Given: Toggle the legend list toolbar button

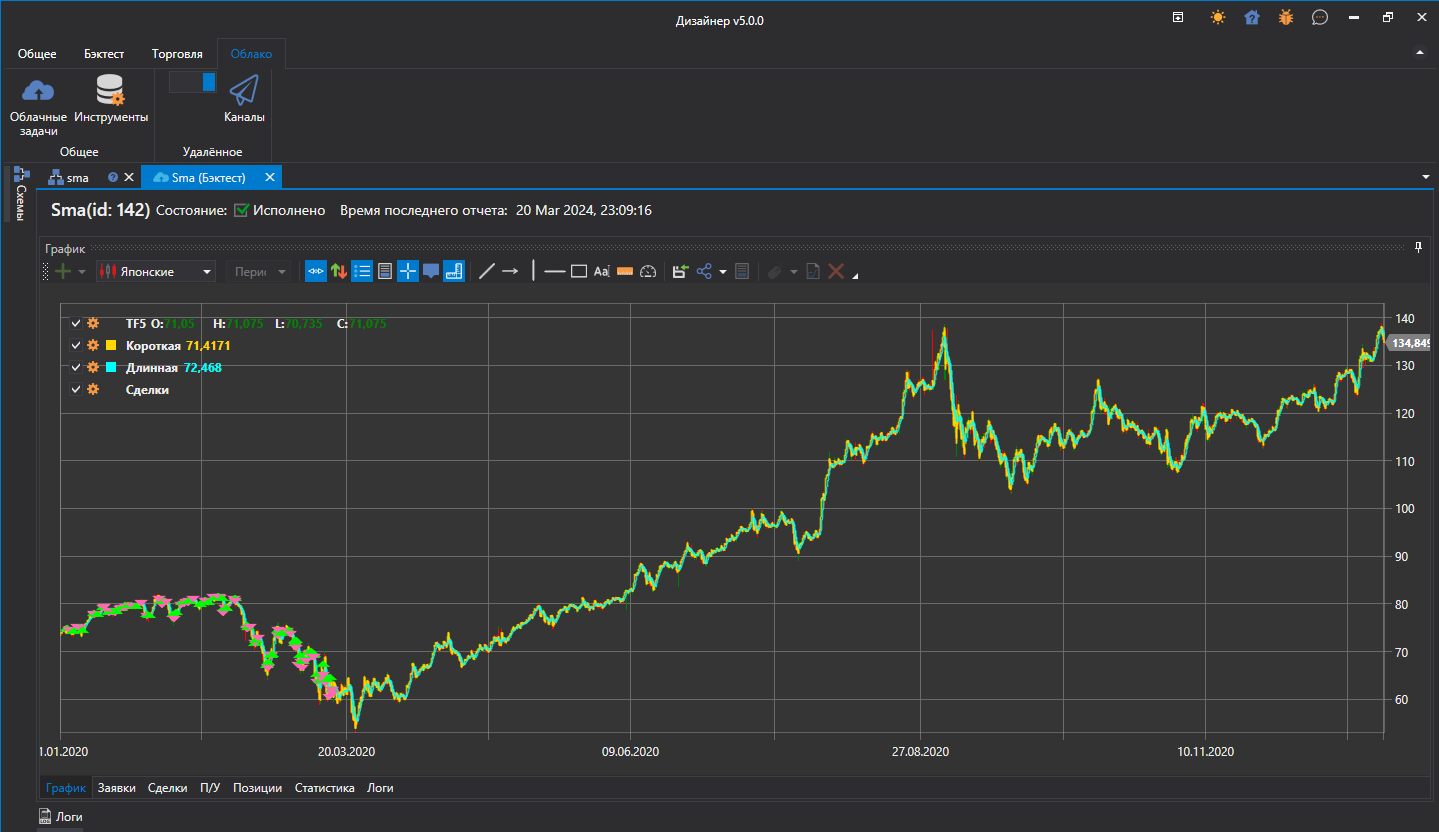Looking at the screenshot, I should (362, 271).
